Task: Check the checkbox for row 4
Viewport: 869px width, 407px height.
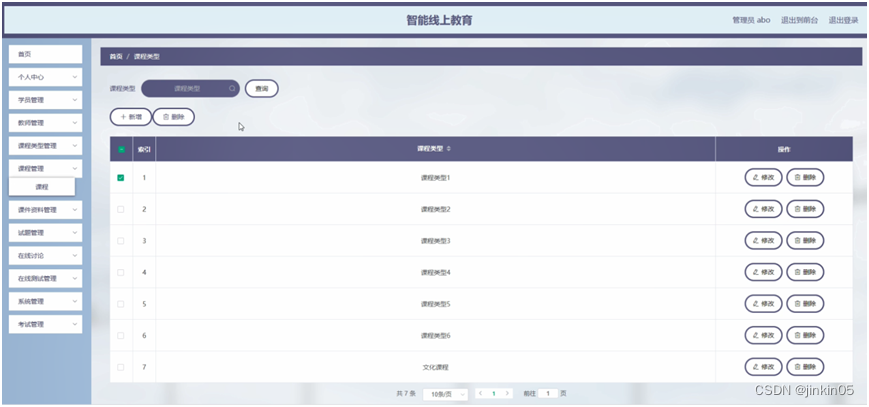Action: pyautogui.click(x=121, y=272)
